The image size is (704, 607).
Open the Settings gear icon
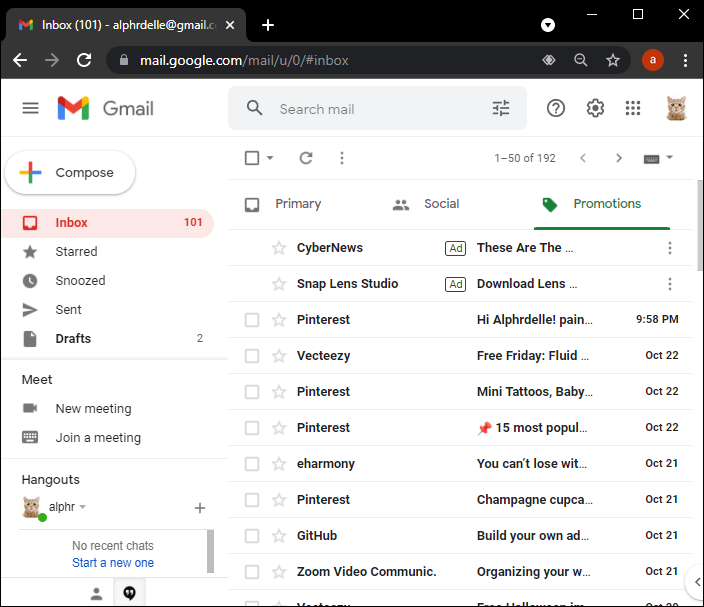(x=595, y=108)
